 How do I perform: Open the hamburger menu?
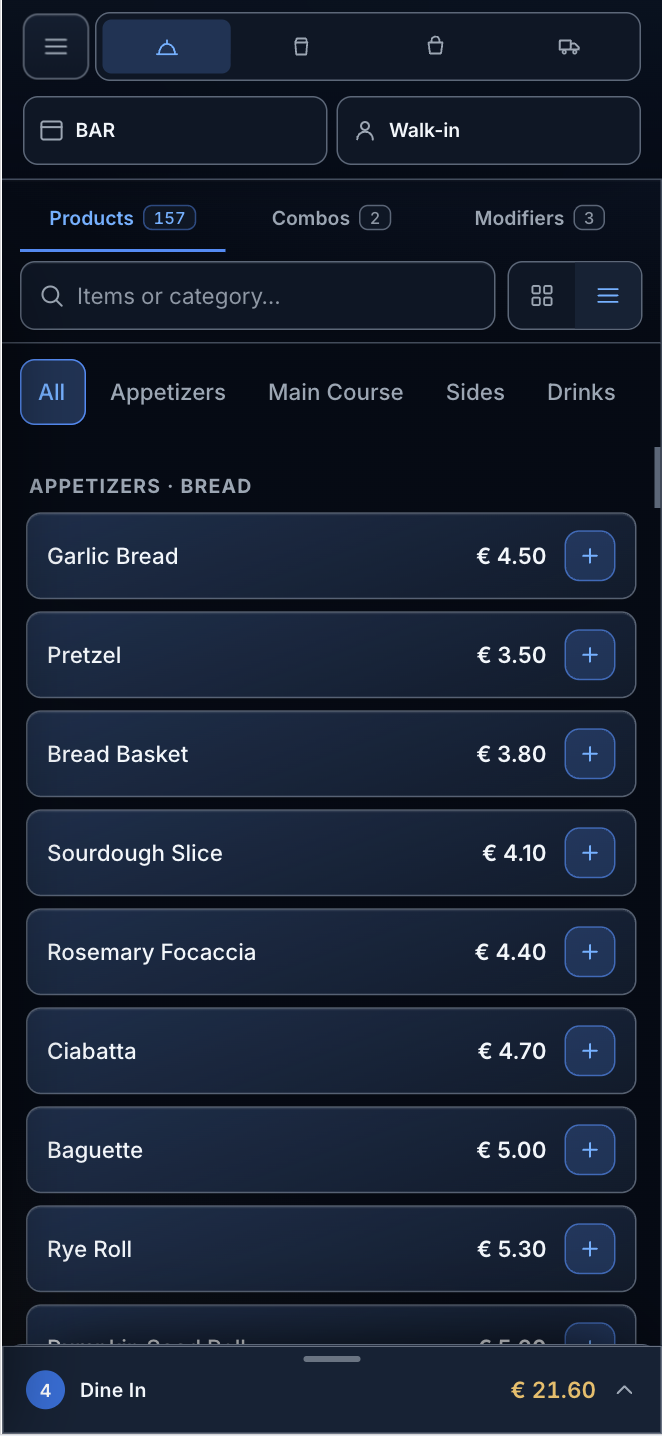coord(56,46)
